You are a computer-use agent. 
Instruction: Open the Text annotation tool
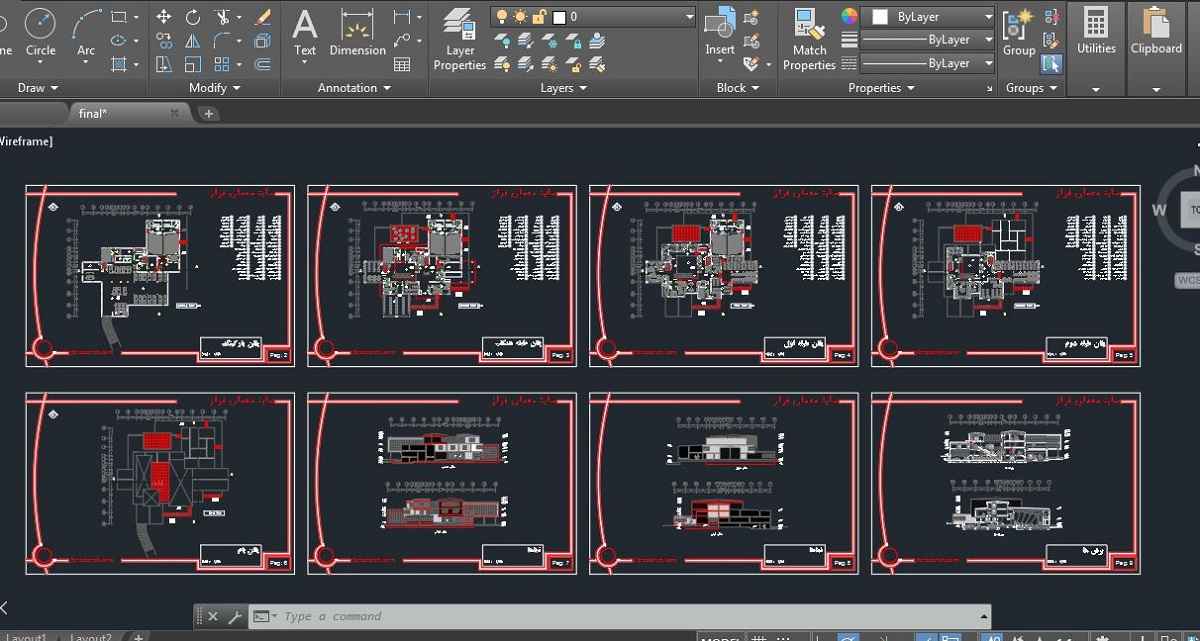pos(305,32)
